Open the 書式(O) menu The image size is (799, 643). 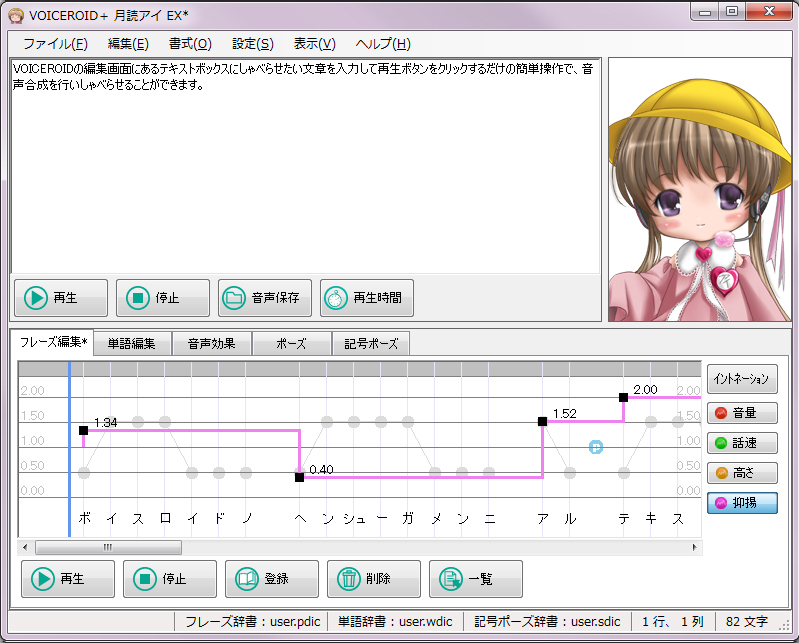coord(190,44)
